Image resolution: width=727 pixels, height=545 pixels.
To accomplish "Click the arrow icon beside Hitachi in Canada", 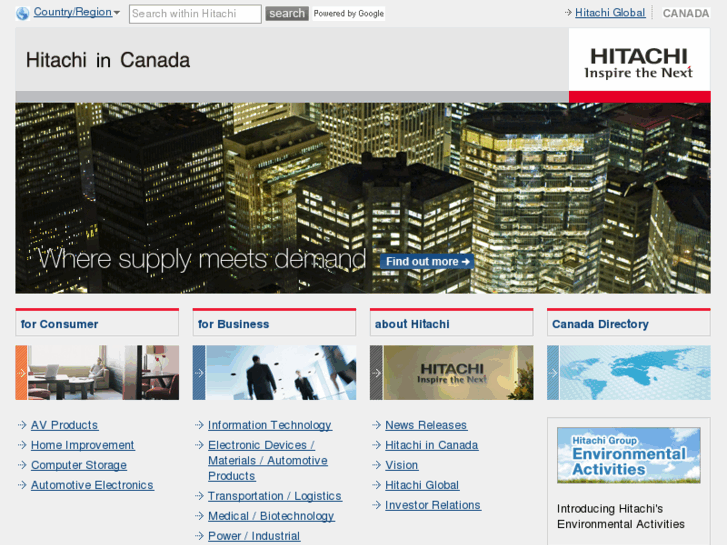I will [x=376, y=444].
